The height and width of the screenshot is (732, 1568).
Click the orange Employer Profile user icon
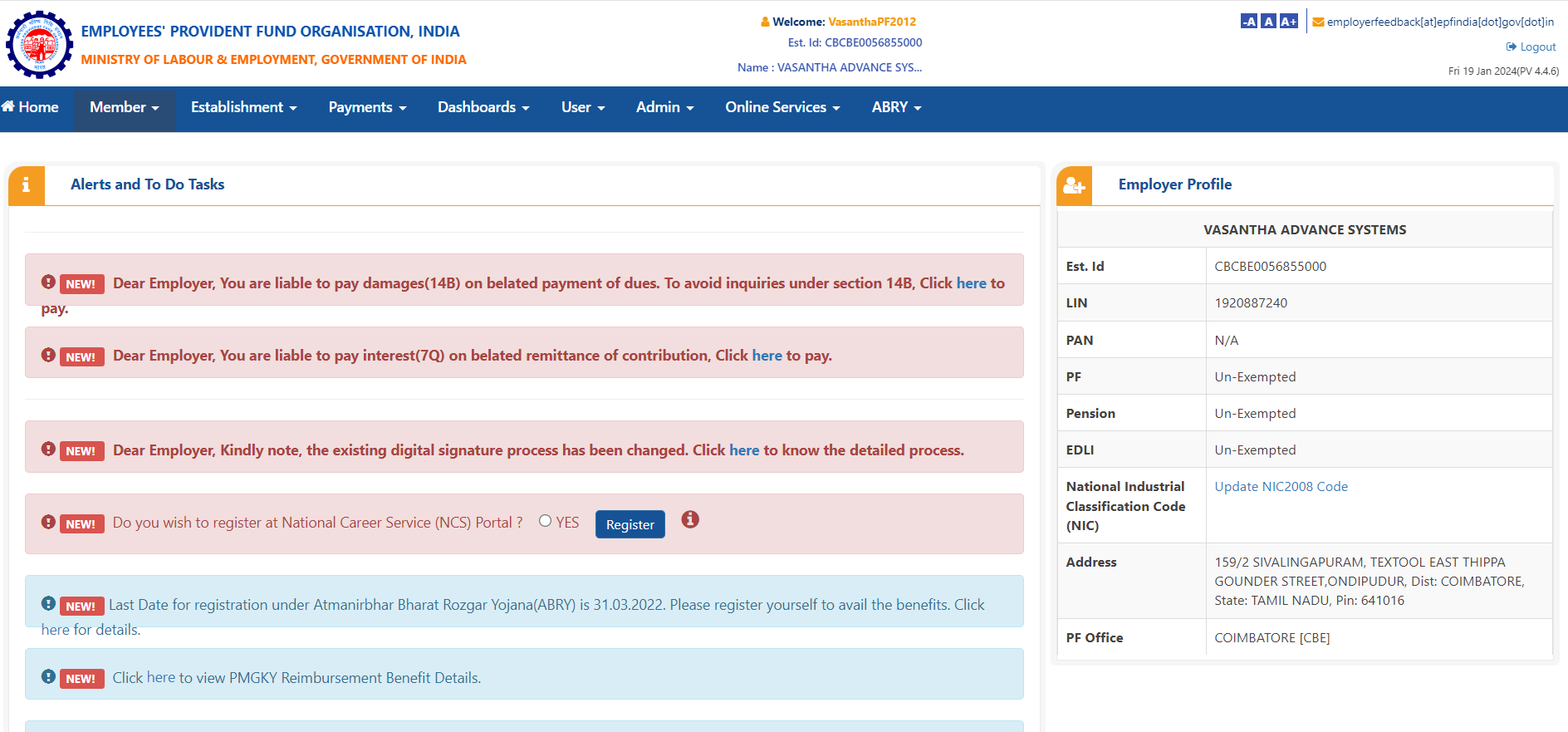(1074, 184)
